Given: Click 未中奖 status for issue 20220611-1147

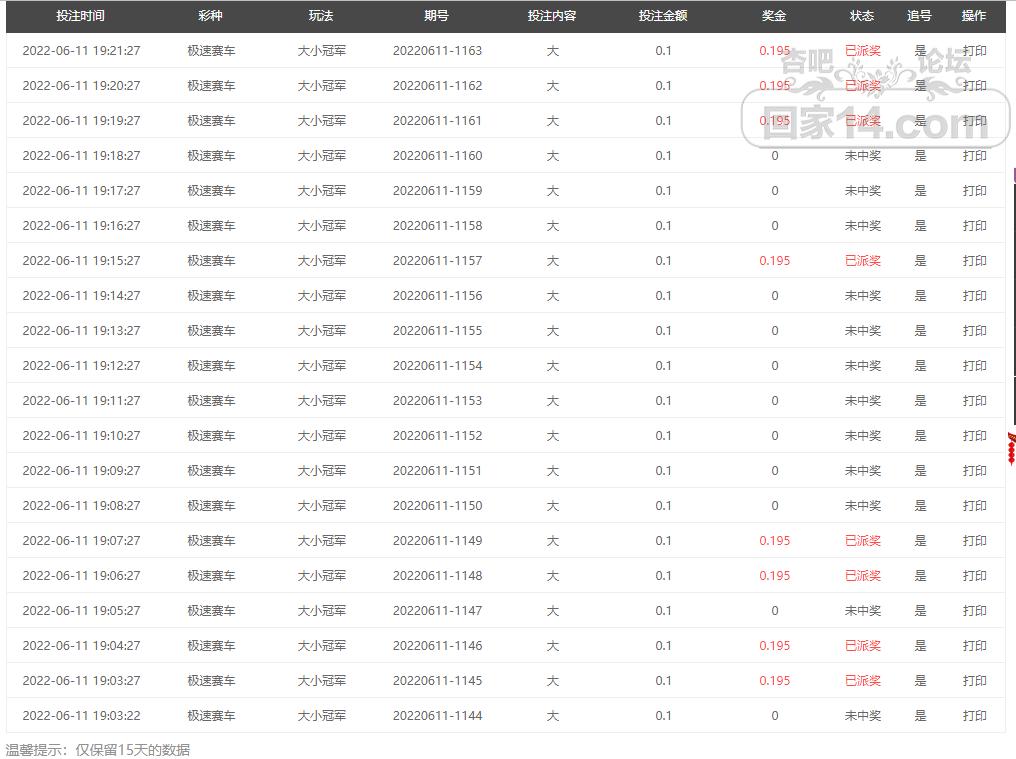Looking at the screenshot, I should pos(862,611).
